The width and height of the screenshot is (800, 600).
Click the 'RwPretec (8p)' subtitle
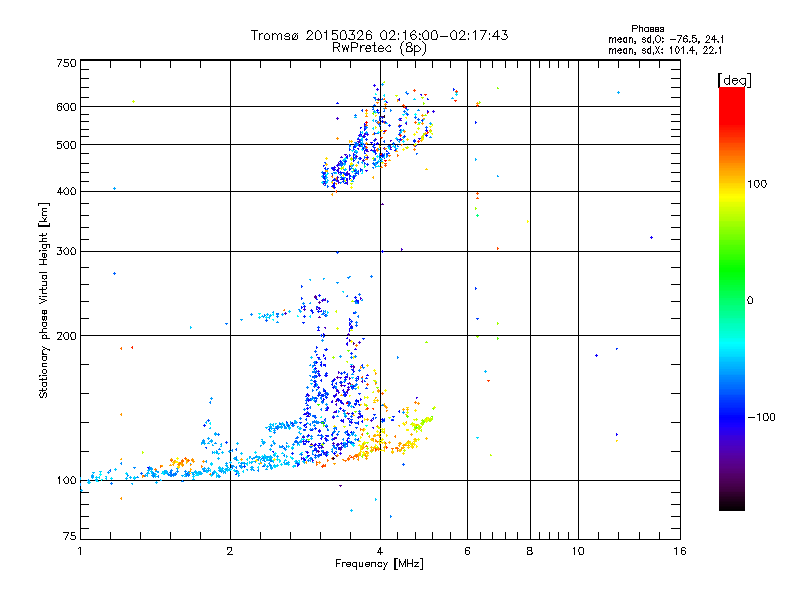(x=379, y=48)
